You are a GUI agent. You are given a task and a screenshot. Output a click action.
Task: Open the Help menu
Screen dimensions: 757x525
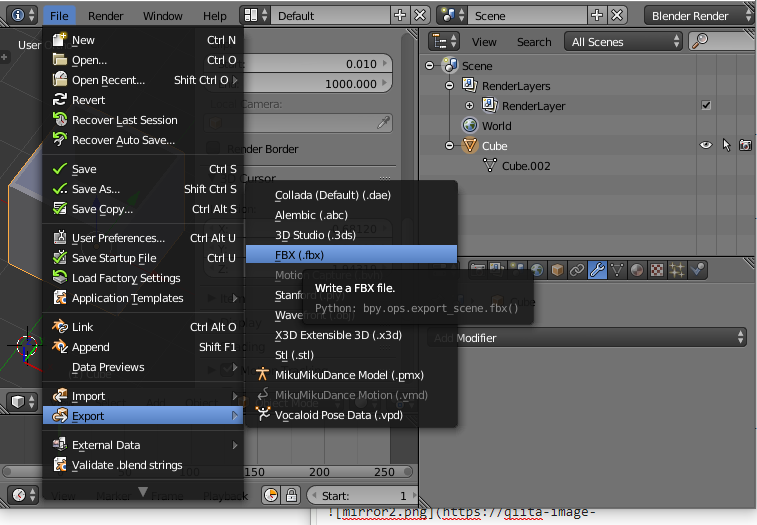pyautogui.click(x=214, y=16)
